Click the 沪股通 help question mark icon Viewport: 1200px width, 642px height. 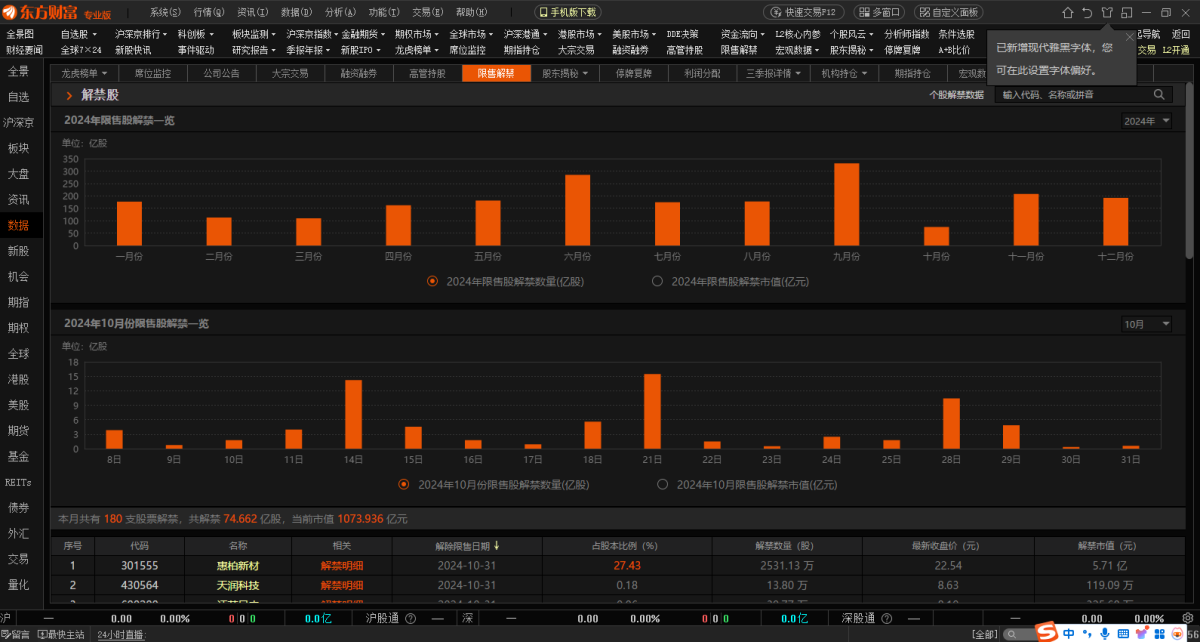[410, 619]
